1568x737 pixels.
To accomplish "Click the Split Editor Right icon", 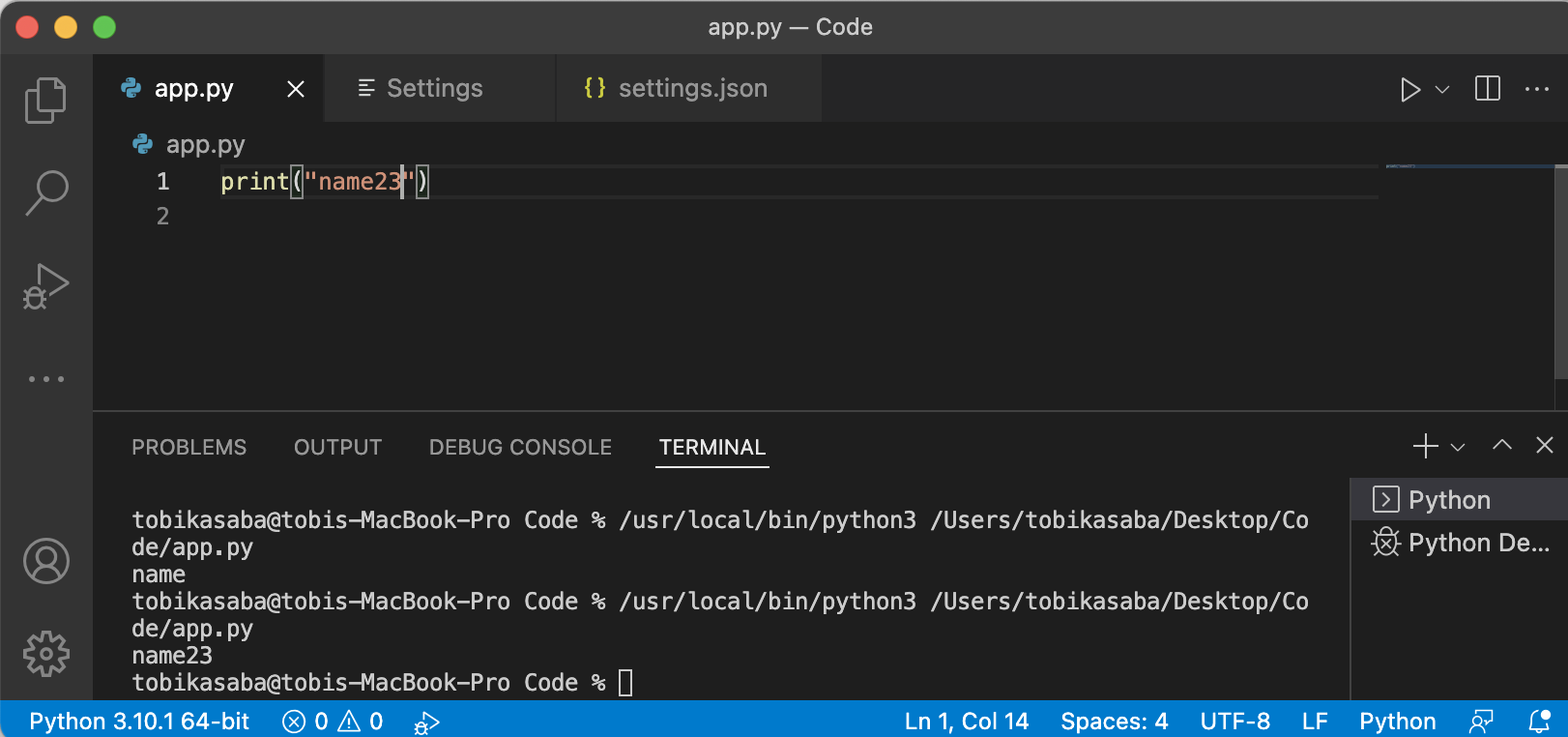I will tap(1487, 89).
